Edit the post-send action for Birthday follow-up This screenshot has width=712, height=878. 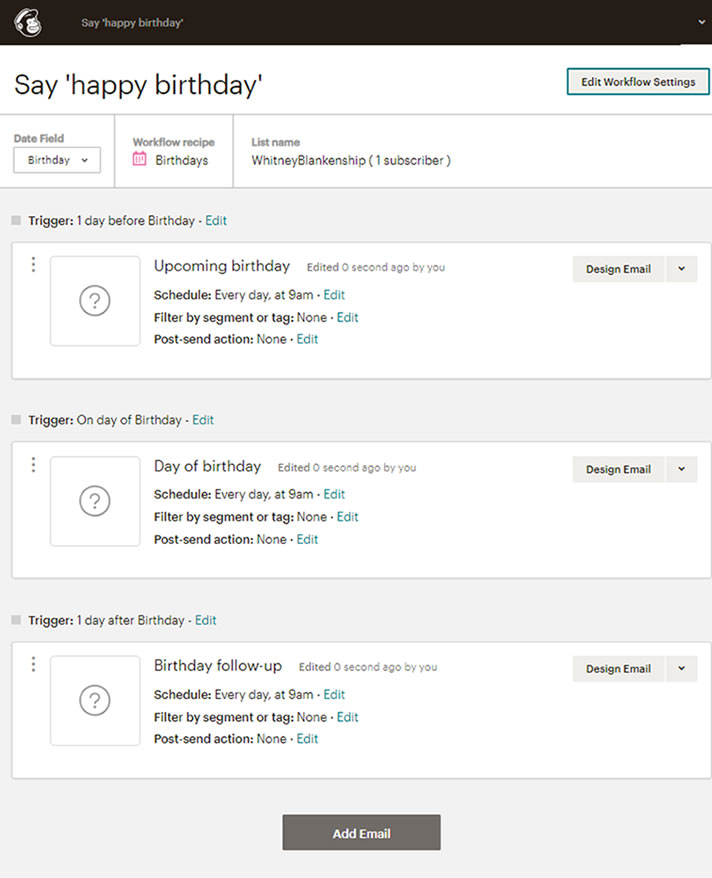point(307,739)
